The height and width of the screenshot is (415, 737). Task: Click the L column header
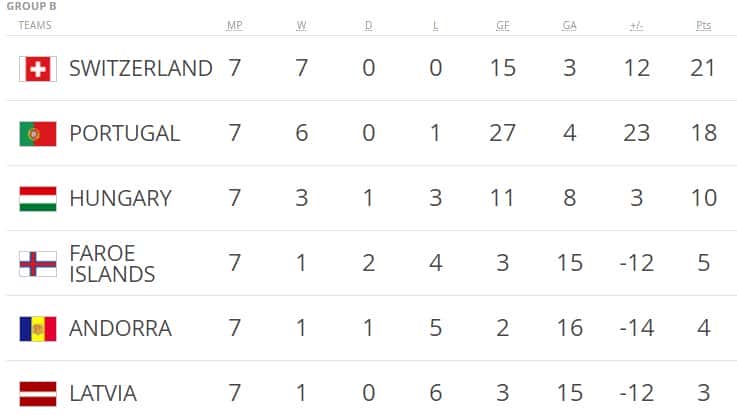(x=436, y=25)
